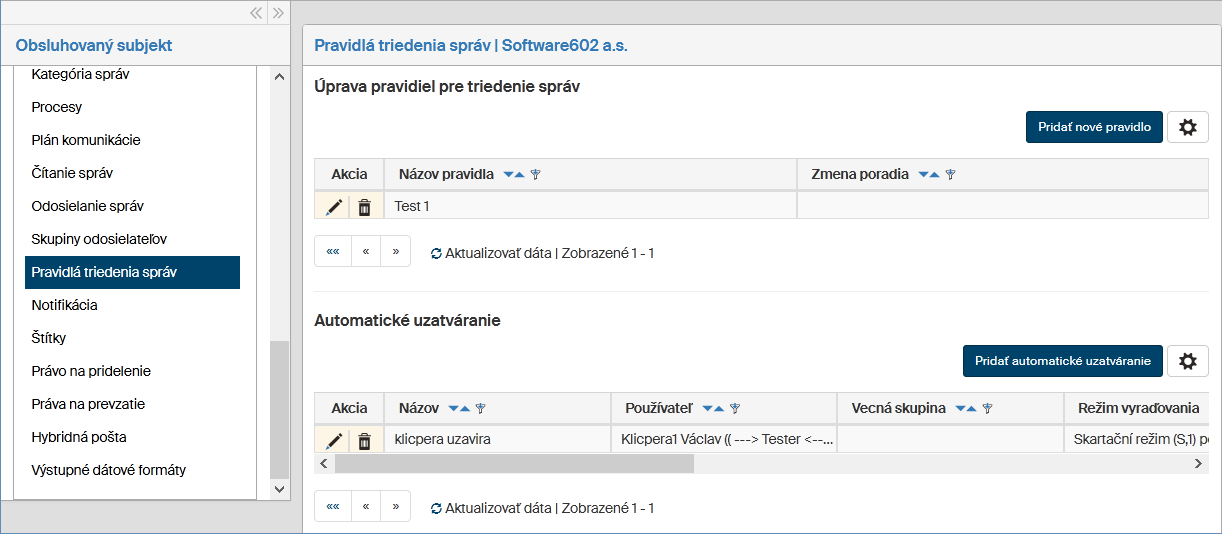The width and height of the screenshot is (1222, 534).
Task: Click pencil icon for klicpera uzavira row
Action: tap(334, 440)
